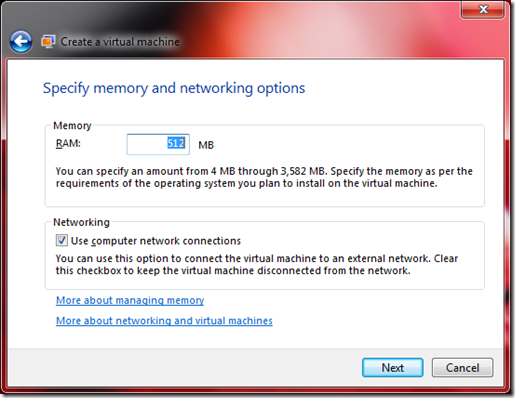Open More about networking and virtual machines
Image resolution: width=515 pixels, height=398 pixels.
point(164,321)
